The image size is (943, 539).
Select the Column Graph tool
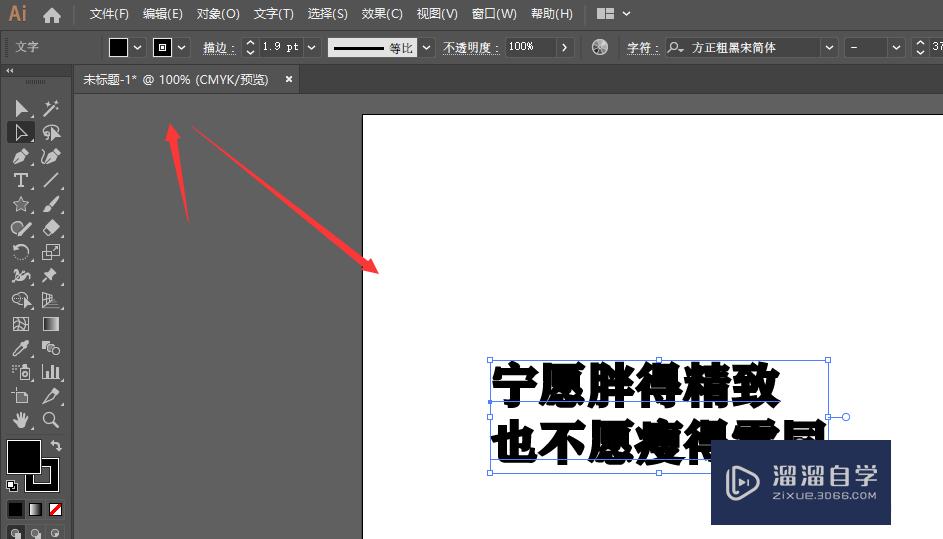tap(51, 372)
